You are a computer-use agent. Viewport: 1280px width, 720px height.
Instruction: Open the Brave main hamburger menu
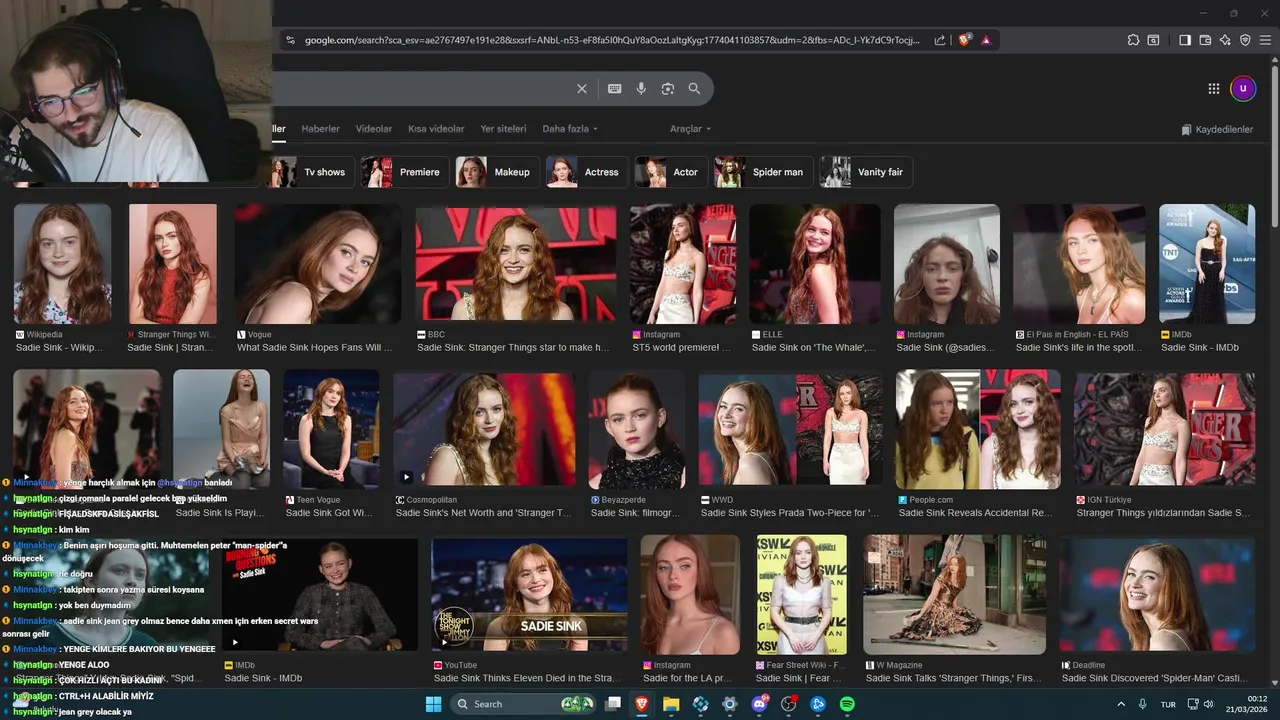click(1265, 40)
